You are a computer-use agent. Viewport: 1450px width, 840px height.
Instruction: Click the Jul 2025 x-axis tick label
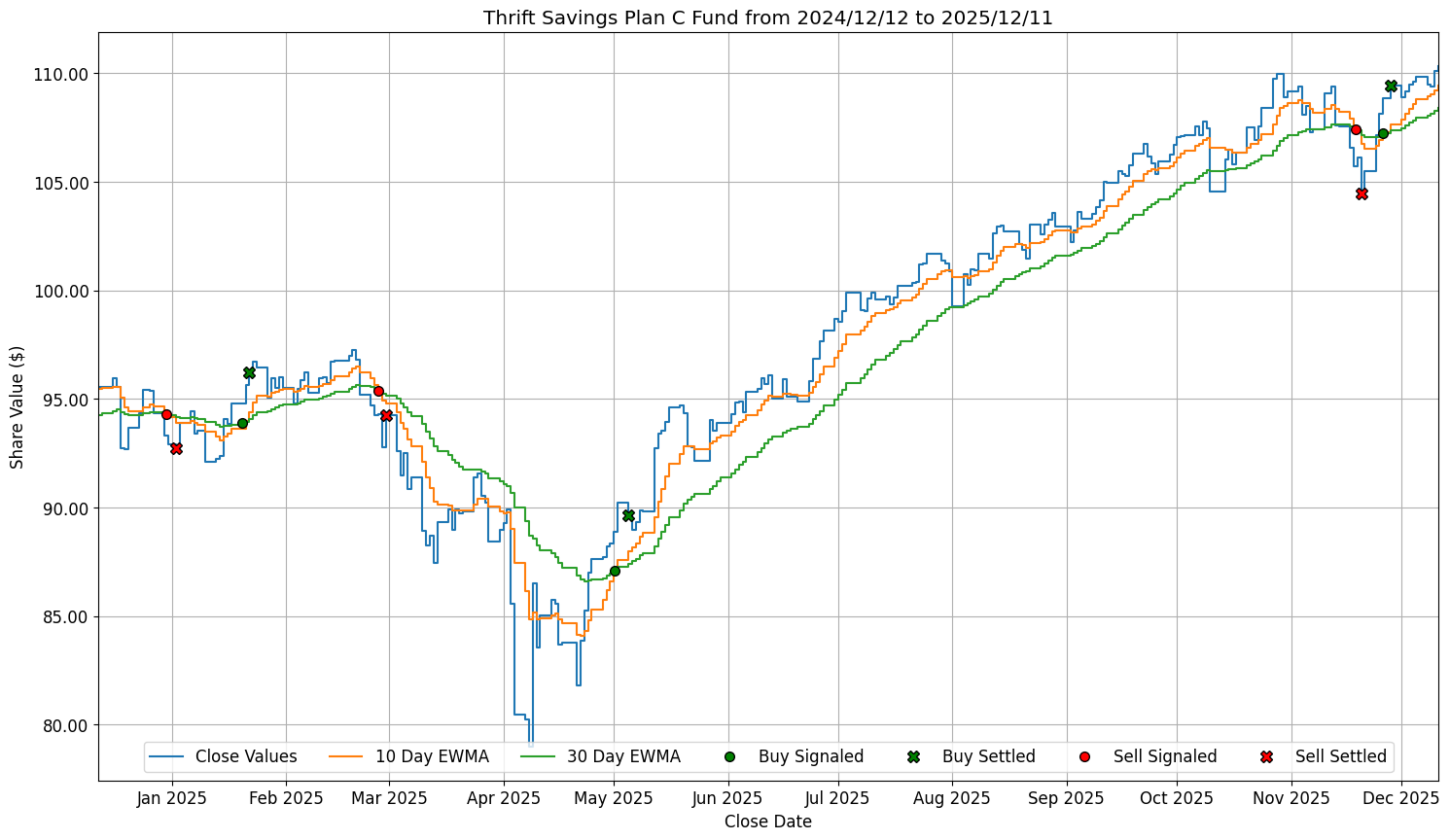click(x=837, y=798)
